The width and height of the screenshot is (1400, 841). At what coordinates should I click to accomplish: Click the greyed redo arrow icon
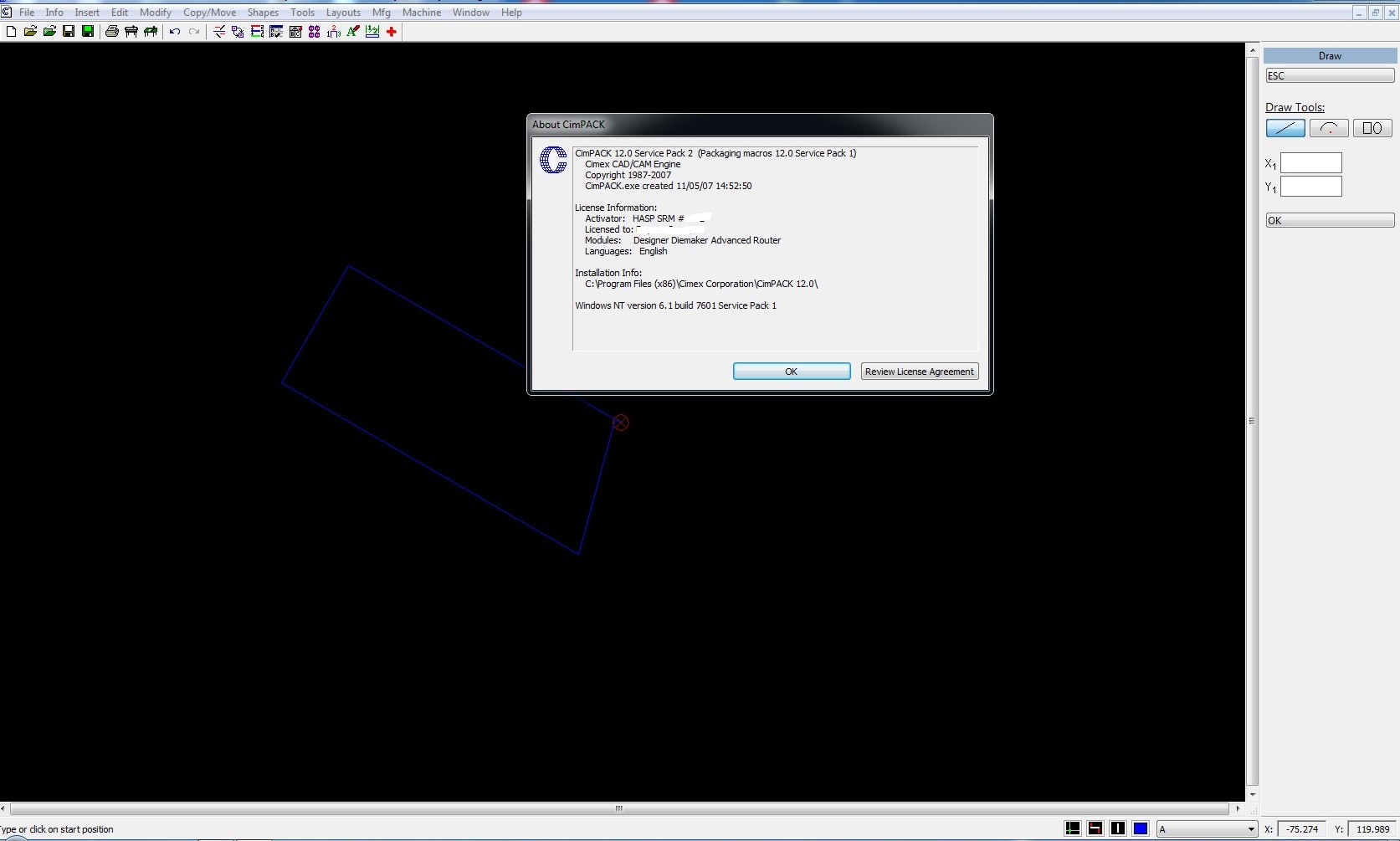coord(194,32)
